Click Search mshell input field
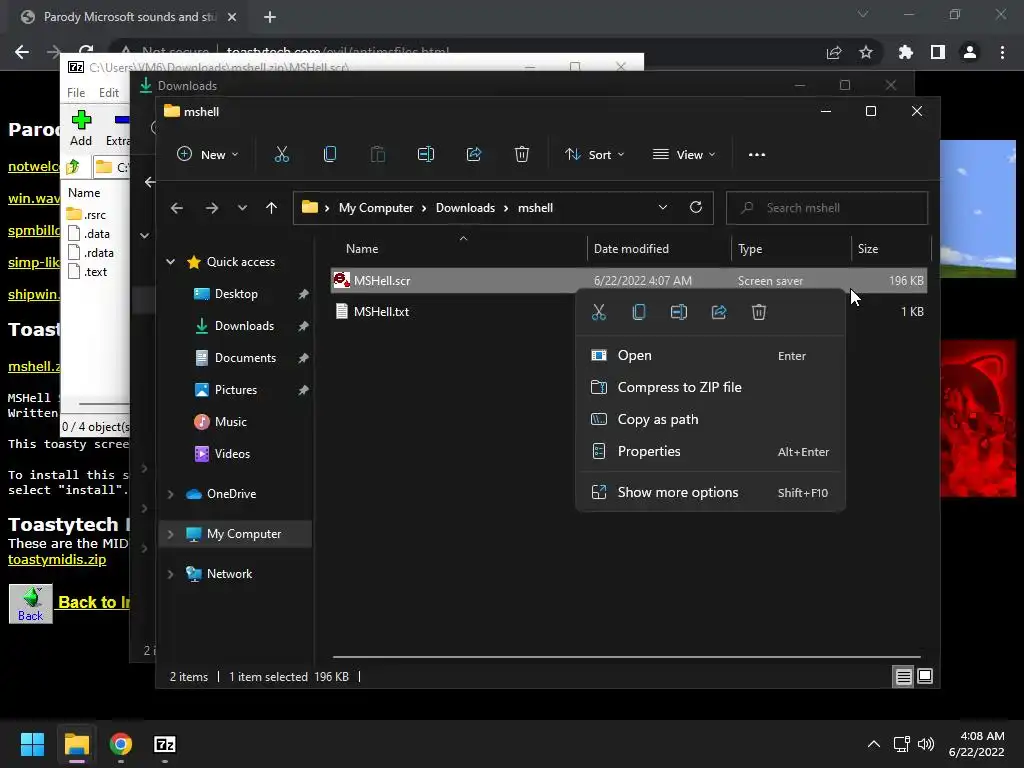The height and width of the screenshot is (768, 1024). (x=827, y=208)
